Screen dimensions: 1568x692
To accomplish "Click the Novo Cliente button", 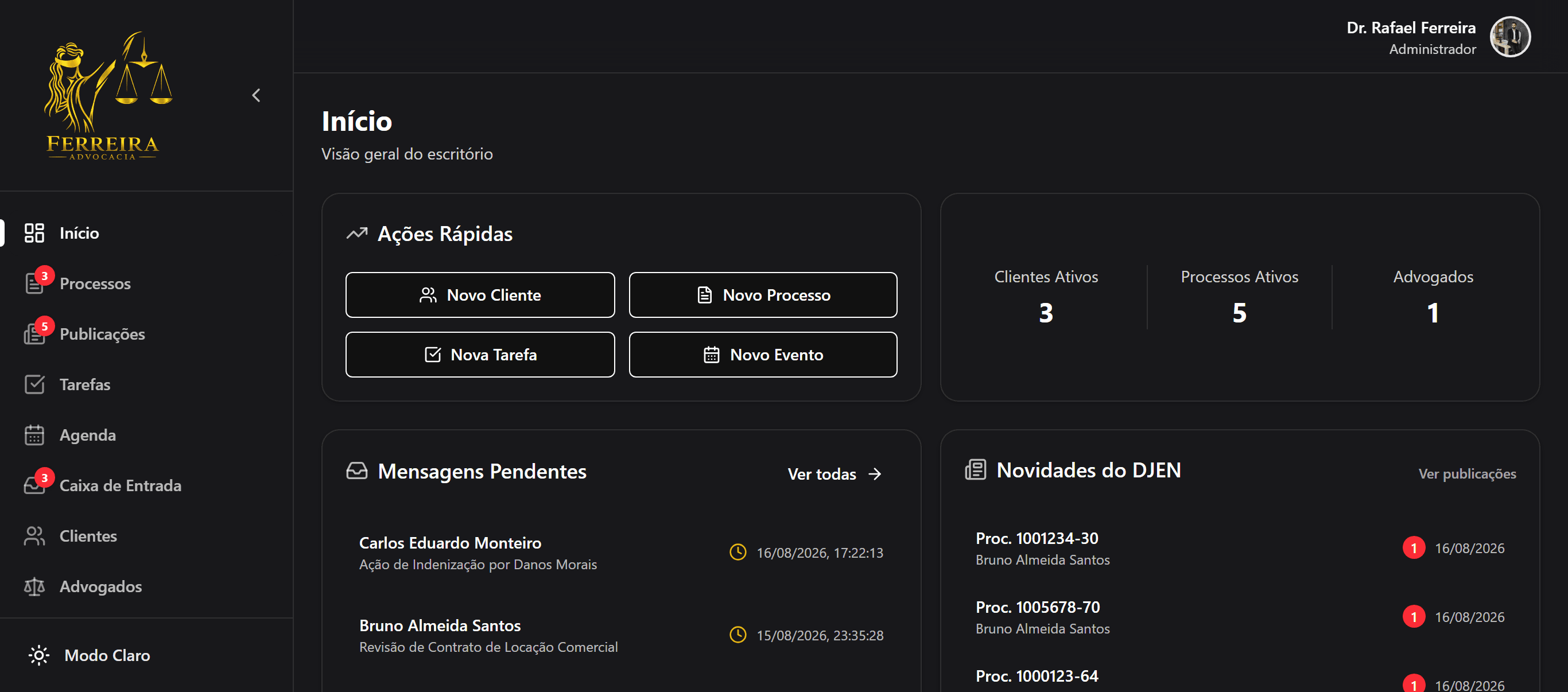I will coord(480,295).
